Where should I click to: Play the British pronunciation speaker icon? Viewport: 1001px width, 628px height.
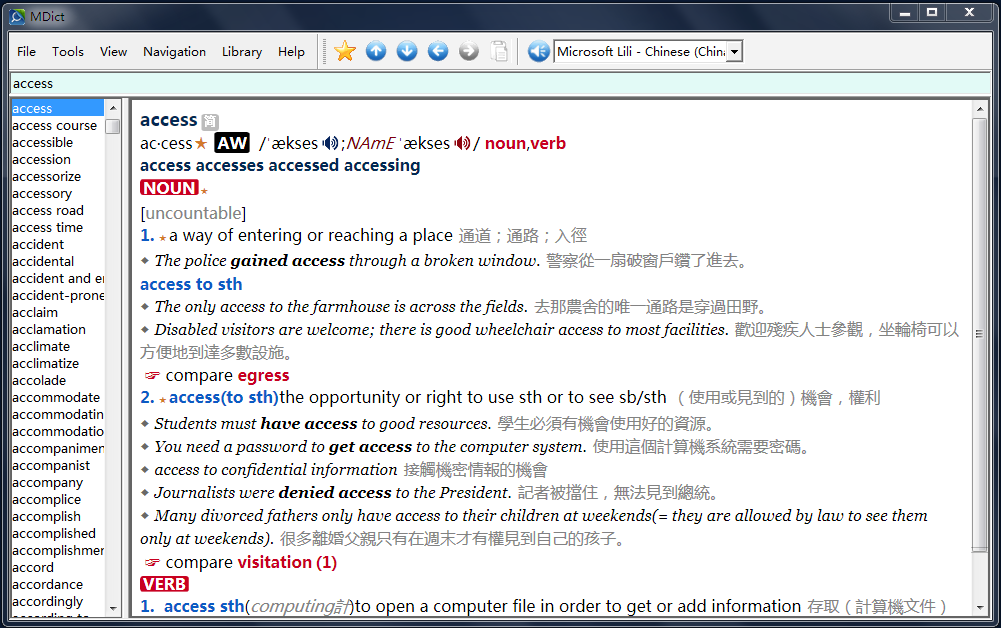click(330, 144)
